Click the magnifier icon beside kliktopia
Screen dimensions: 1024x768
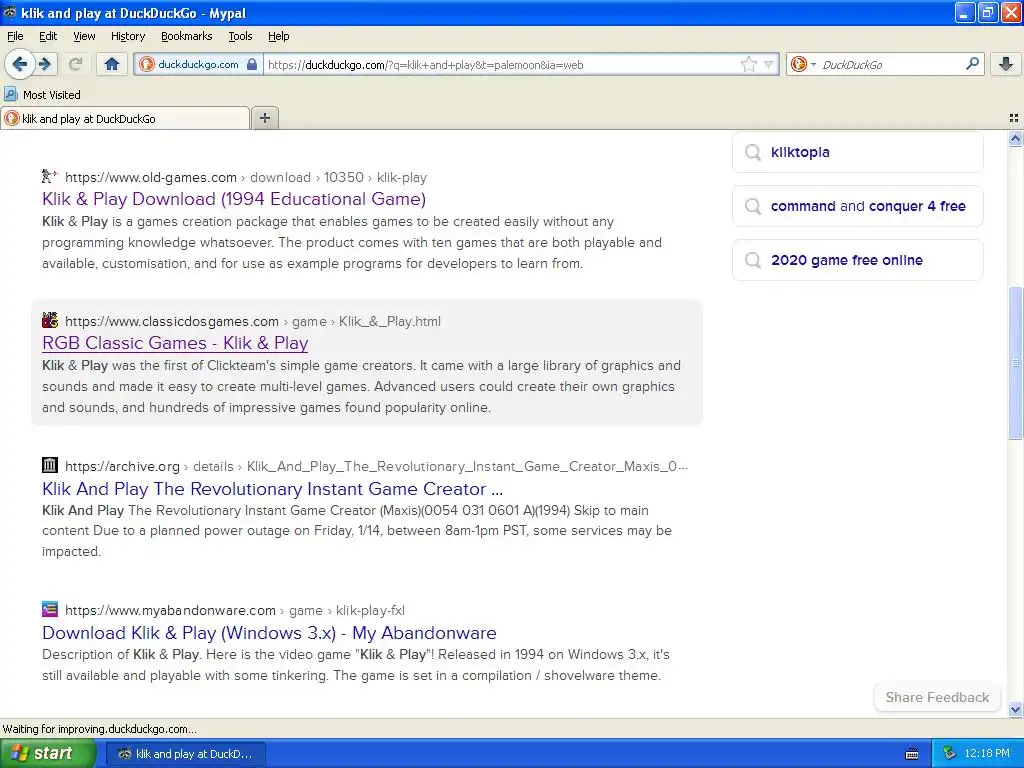click(753, 152)
